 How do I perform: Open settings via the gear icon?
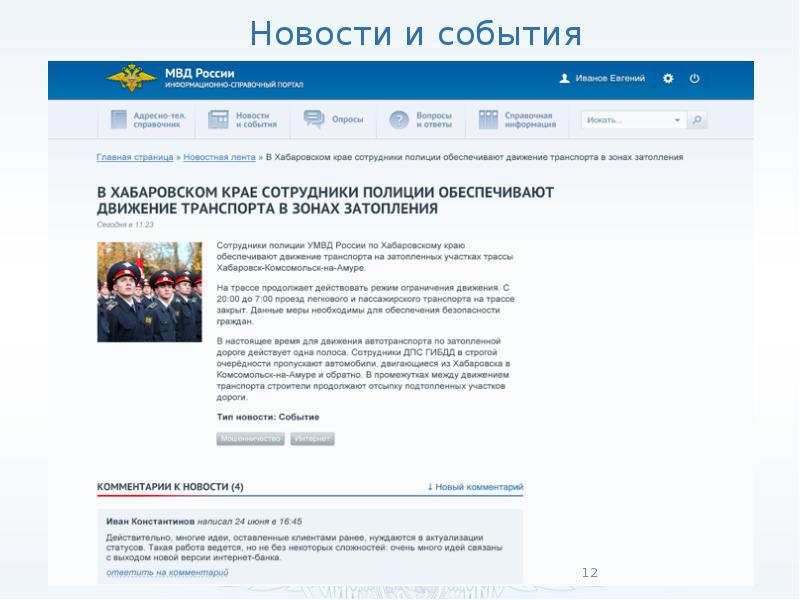pos(668,79)
